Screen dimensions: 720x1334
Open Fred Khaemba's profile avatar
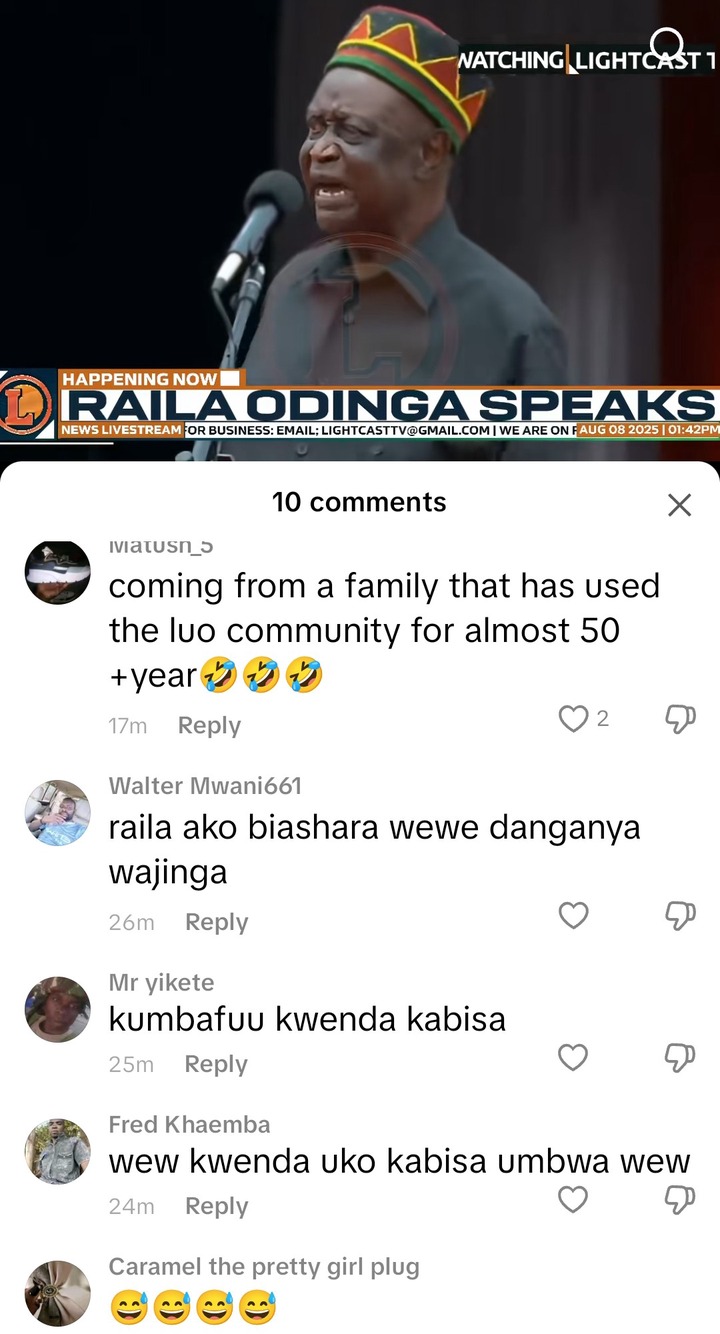[x=57, y=1152]
